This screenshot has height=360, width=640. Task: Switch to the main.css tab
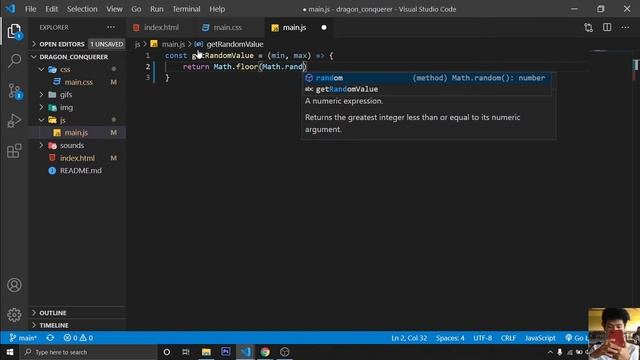coord(228,27)
